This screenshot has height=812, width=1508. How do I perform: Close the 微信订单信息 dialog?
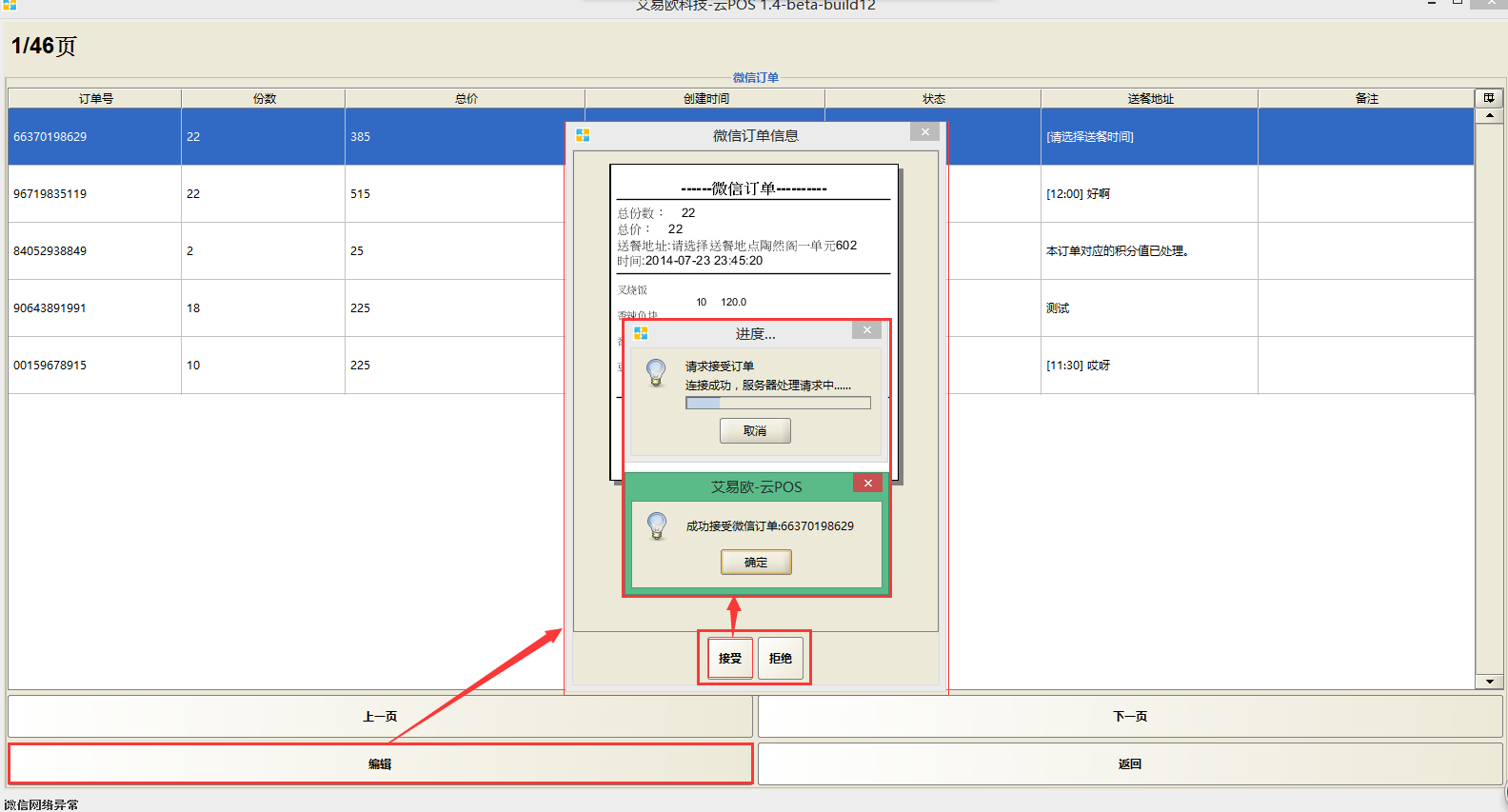point(924,132)
